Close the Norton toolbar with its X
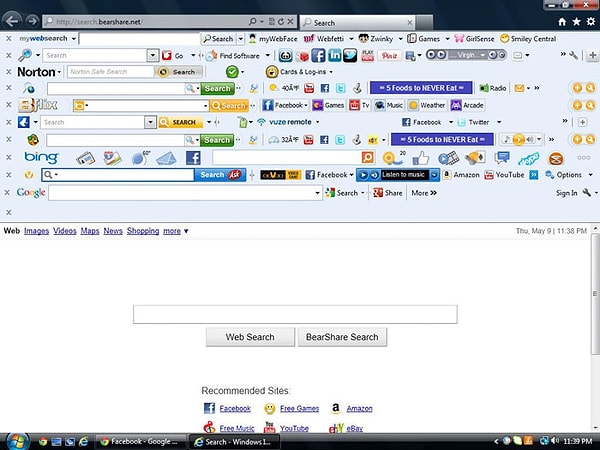The image size is (600, 450). pos(8,72)
